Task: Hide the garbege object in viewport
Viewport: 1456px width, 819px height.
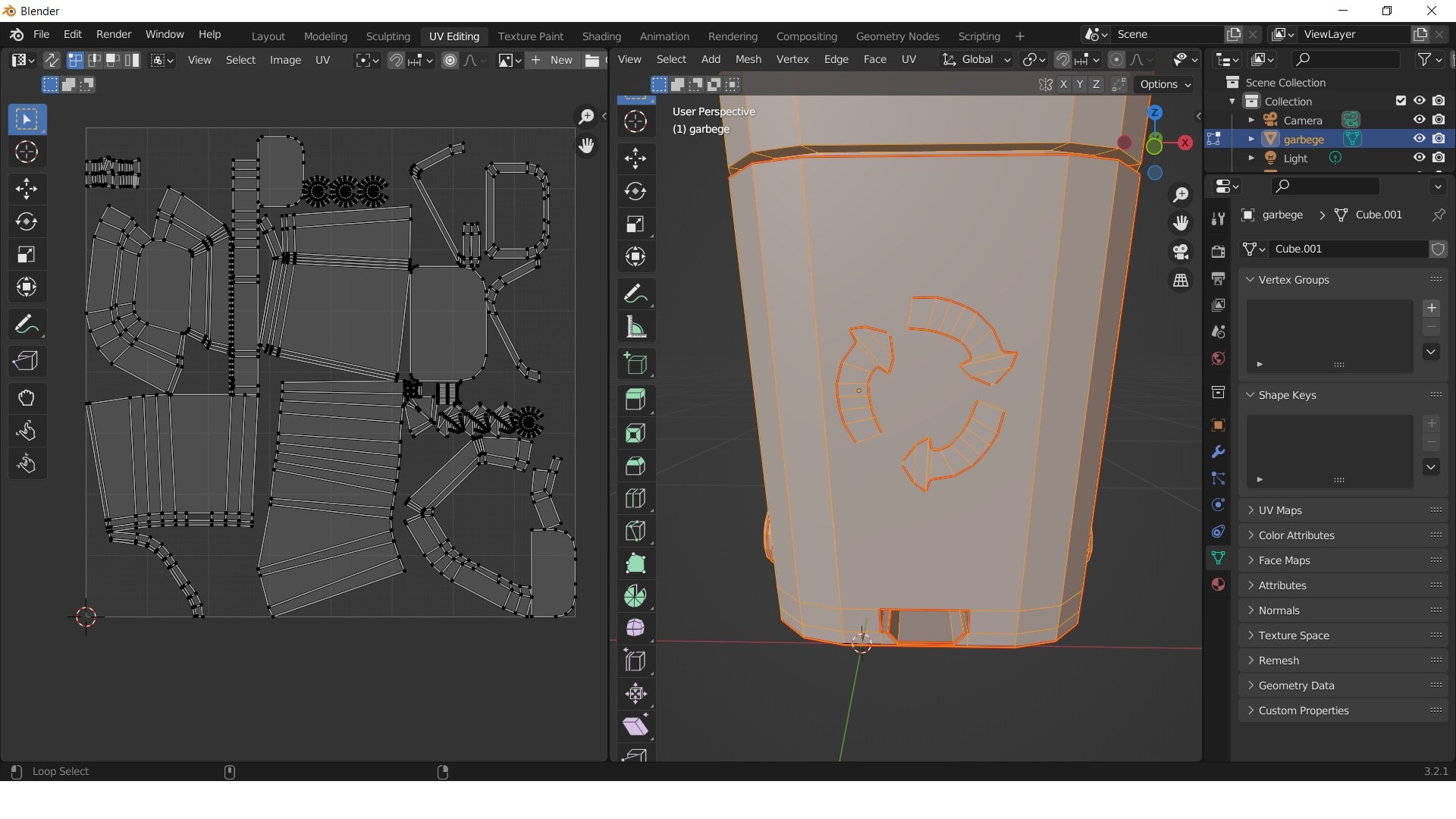Action: [1419, 139]
